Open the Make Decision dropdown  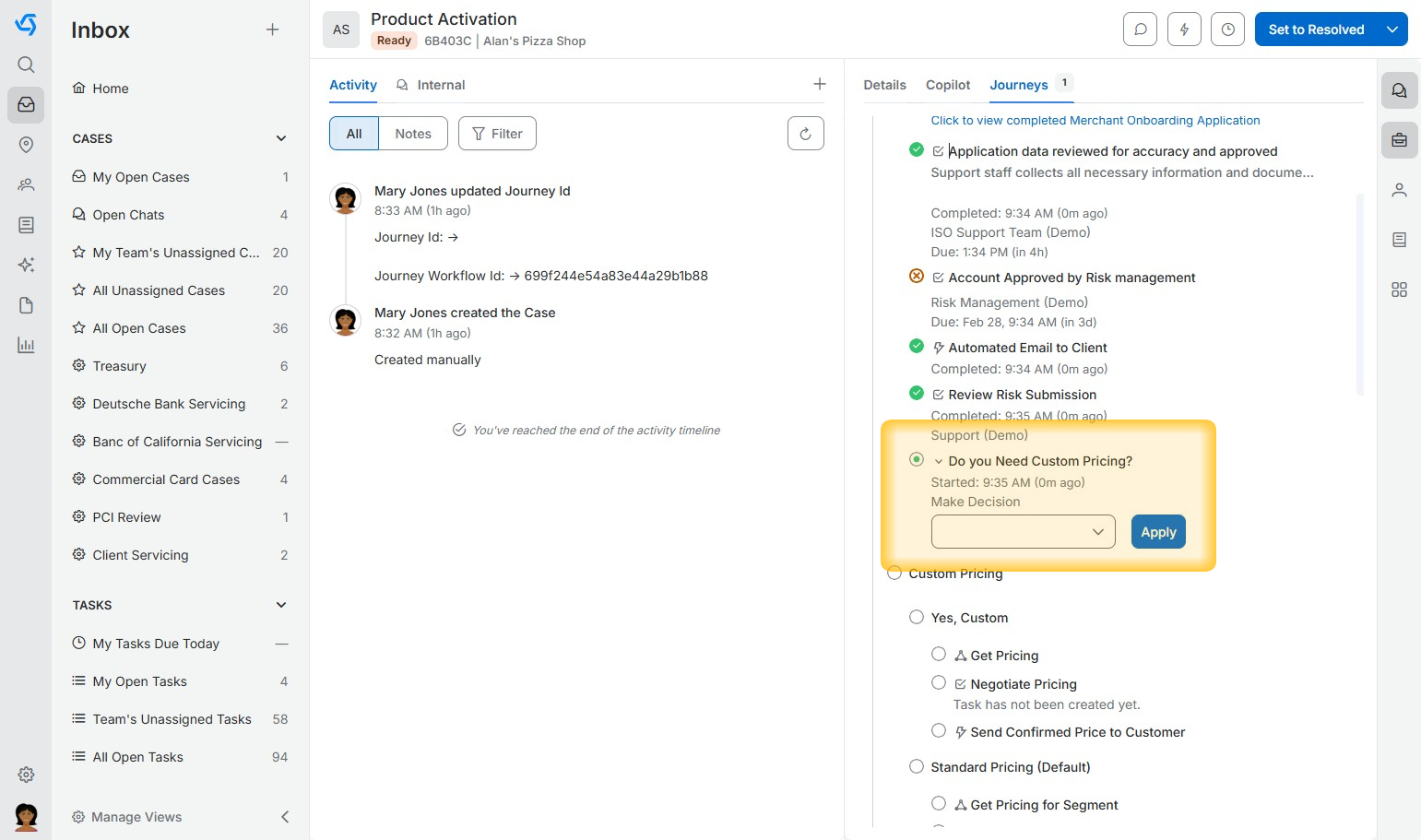tap(1023, 532)
